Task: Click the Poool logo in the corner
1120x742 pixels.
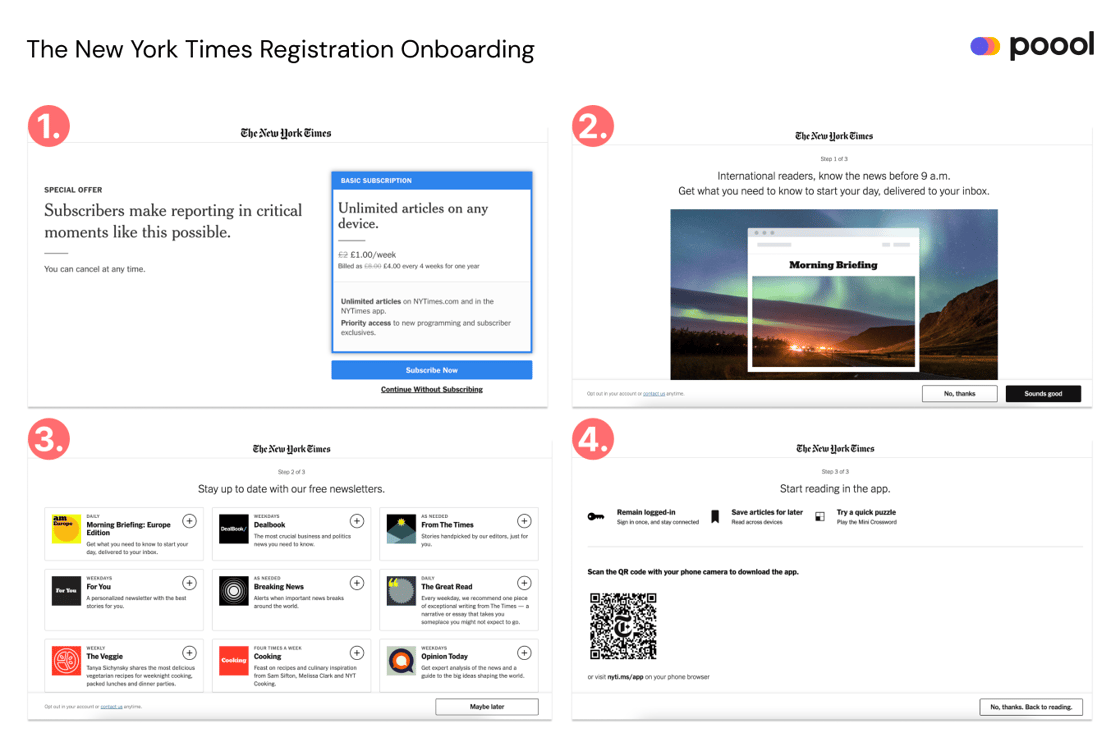Action: [x=1031, y=45]
